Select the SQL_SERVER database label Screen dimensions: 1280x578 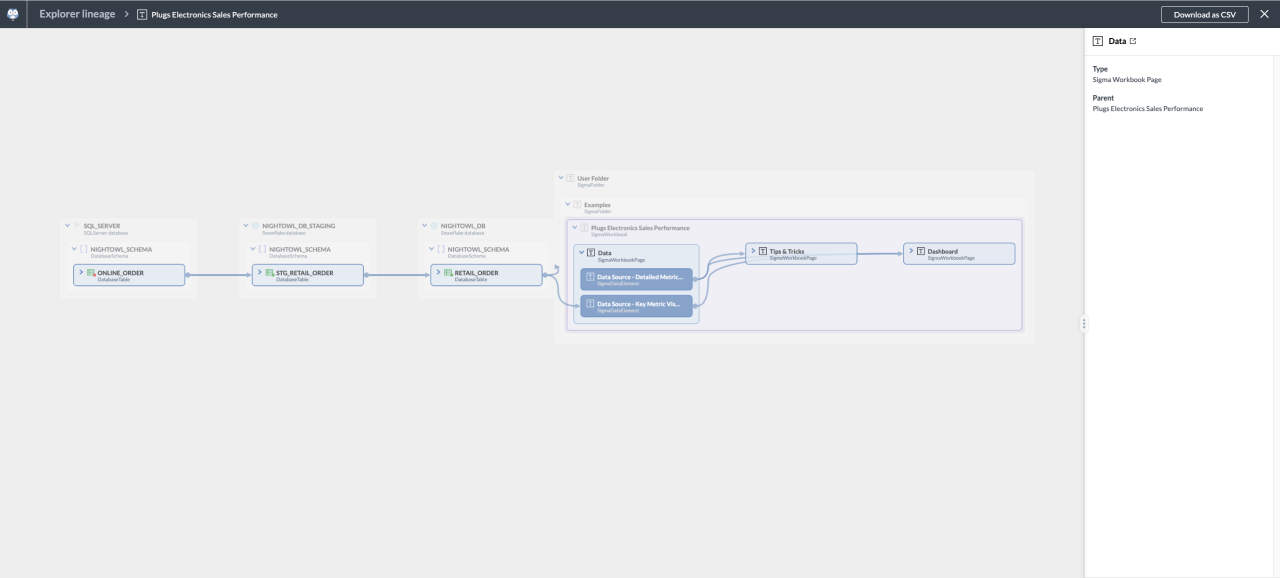(102, 226)
